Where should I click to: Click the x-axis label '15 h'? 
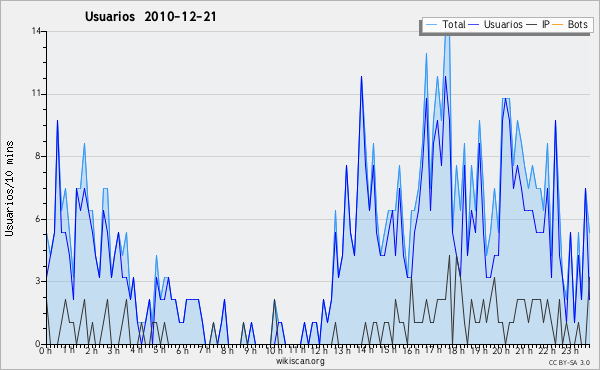(x=388, y=350)
